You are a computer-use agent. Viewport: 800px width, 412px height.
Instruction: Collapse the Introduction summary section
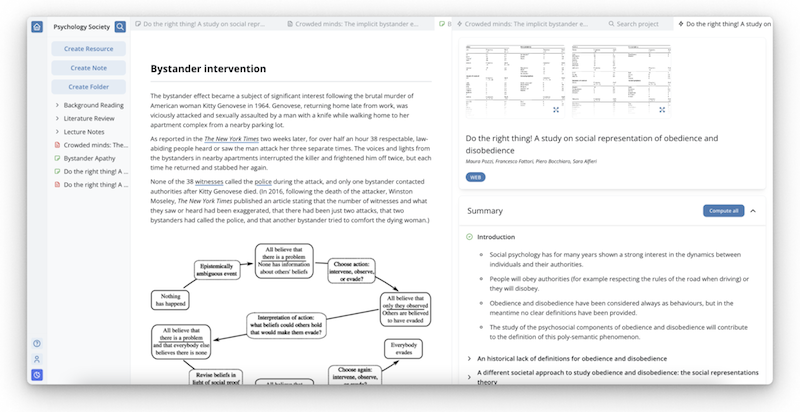(470, 237)
